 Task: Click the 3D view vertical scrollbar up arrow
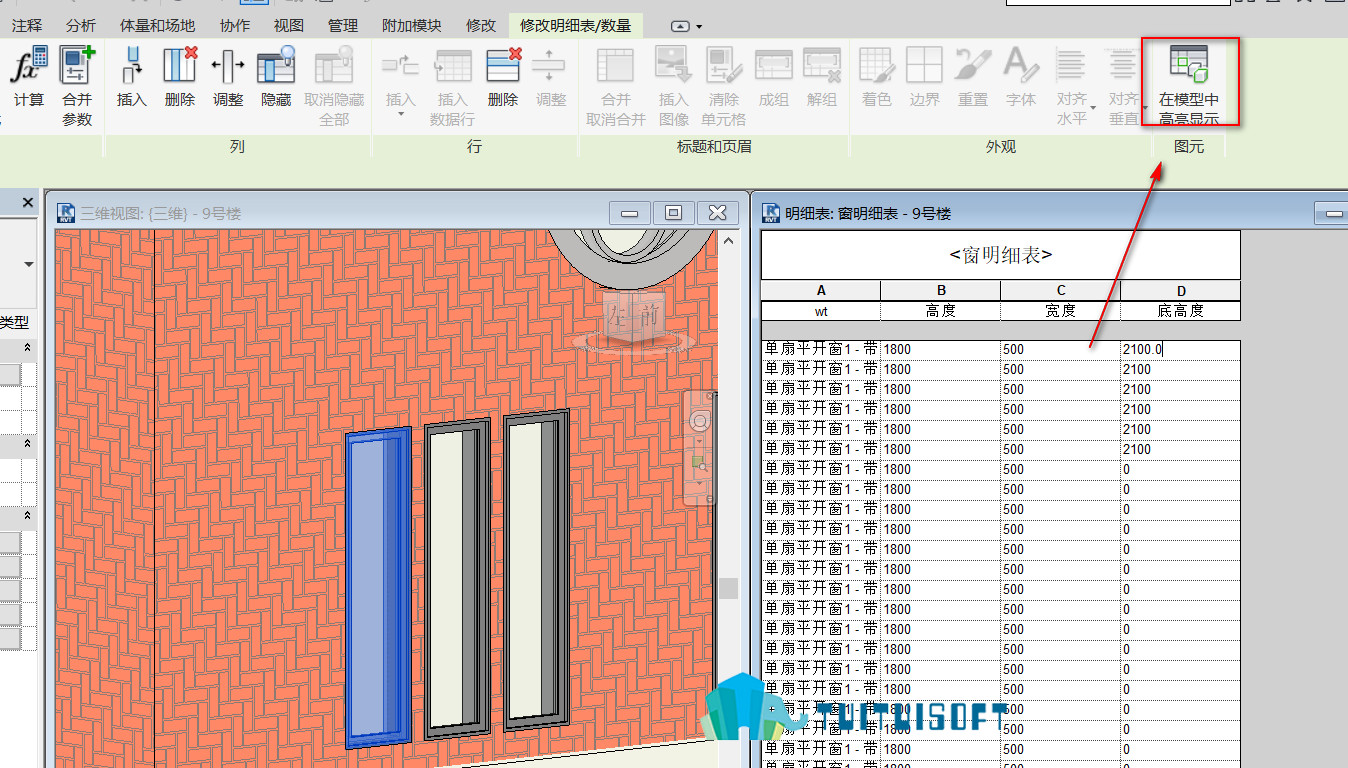pyautogui.click(x=729, y=241)
